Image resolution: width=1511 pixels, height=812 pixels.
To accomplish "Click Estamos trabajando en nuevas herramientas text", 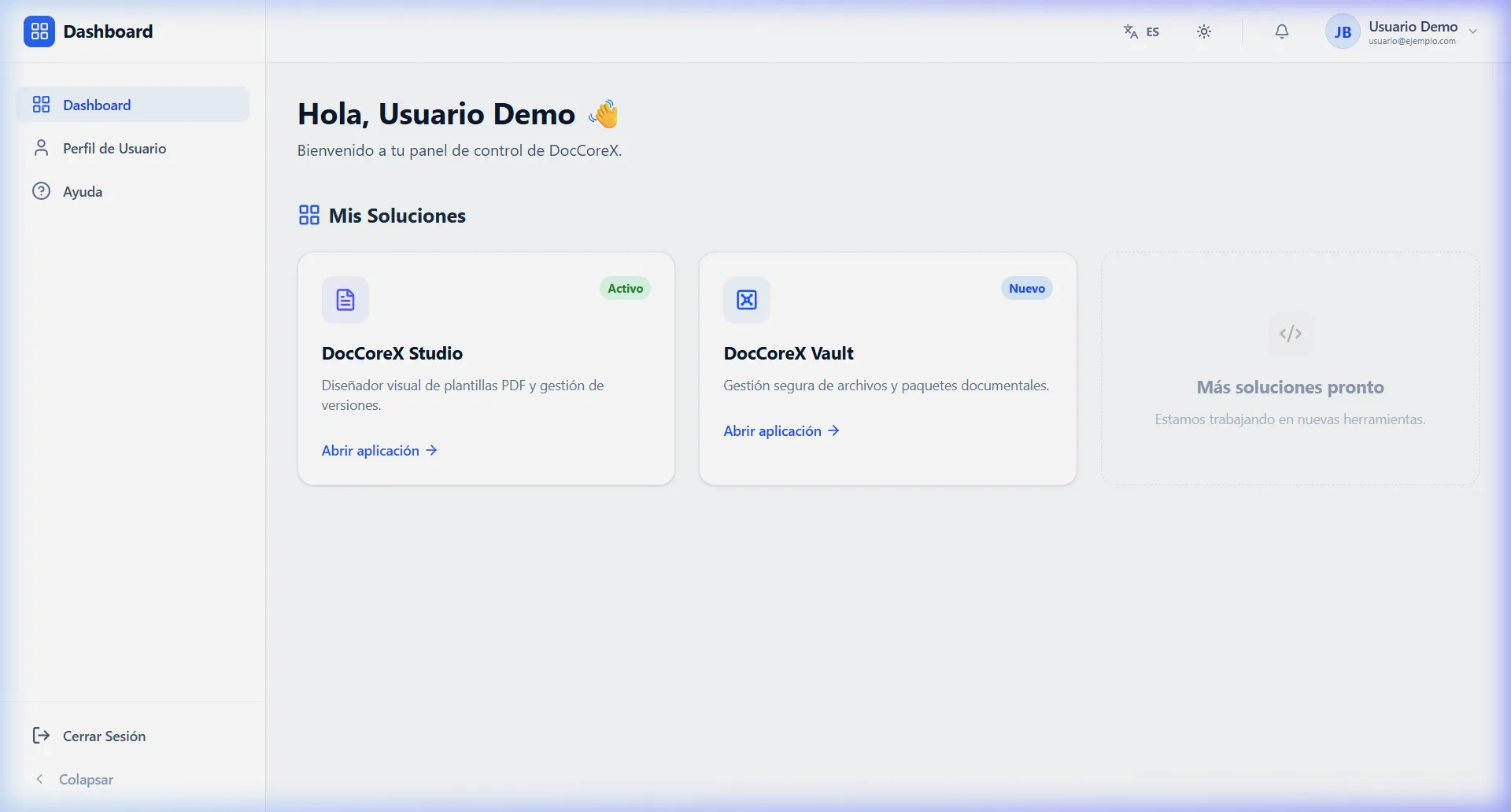I will point(1291,419).
